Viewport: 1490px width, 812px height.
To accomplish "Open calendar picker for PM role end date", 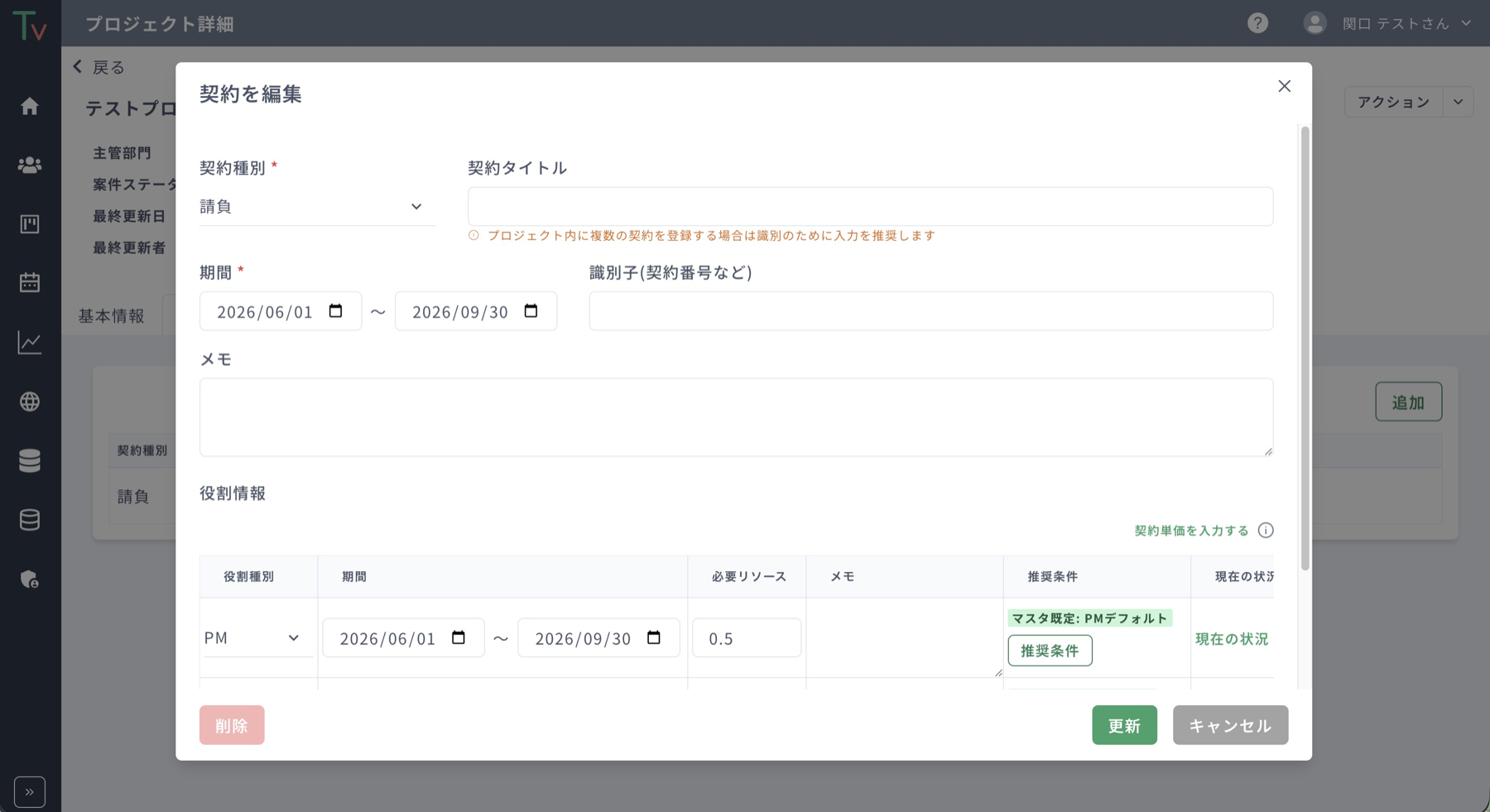I will pyautogui.click(x=653, y=637).
